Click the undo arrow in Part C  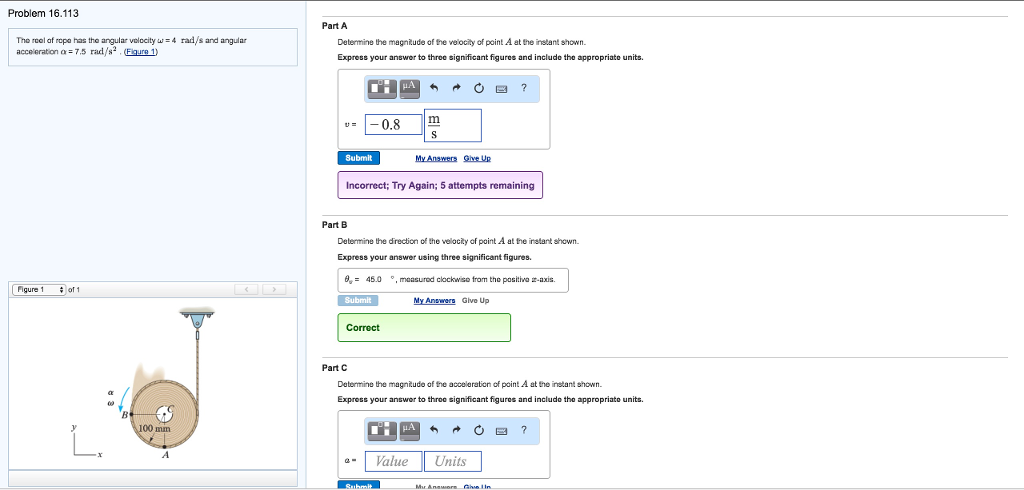coord(434,430)
